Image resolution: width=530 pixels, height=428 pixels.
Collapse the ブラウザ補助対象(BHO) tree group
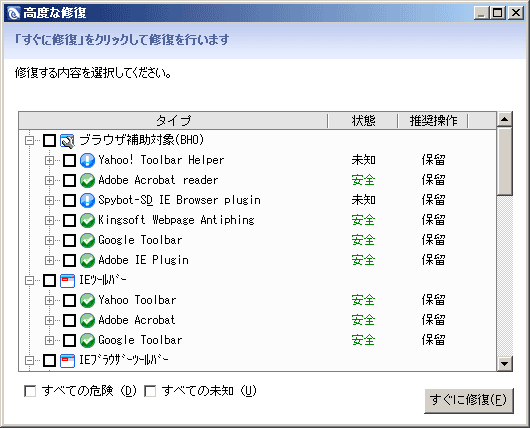(30, 140)
